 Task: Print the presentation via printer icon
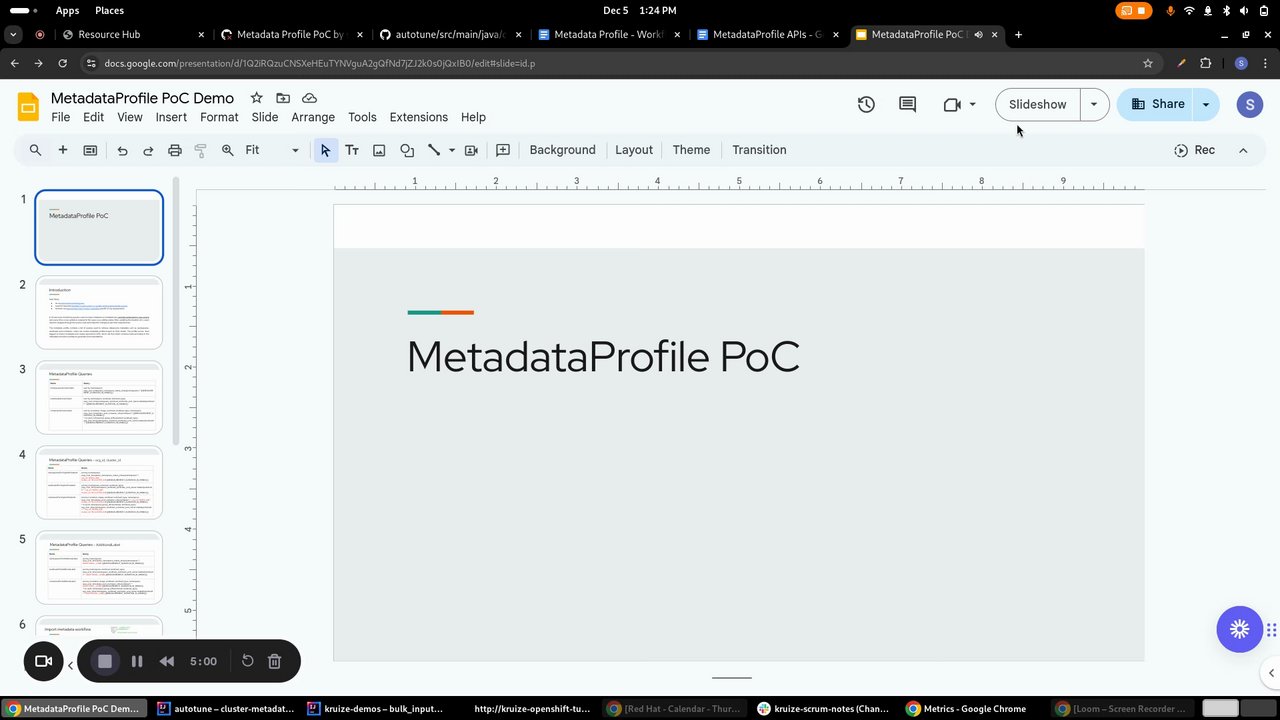(x=175, y=150)
